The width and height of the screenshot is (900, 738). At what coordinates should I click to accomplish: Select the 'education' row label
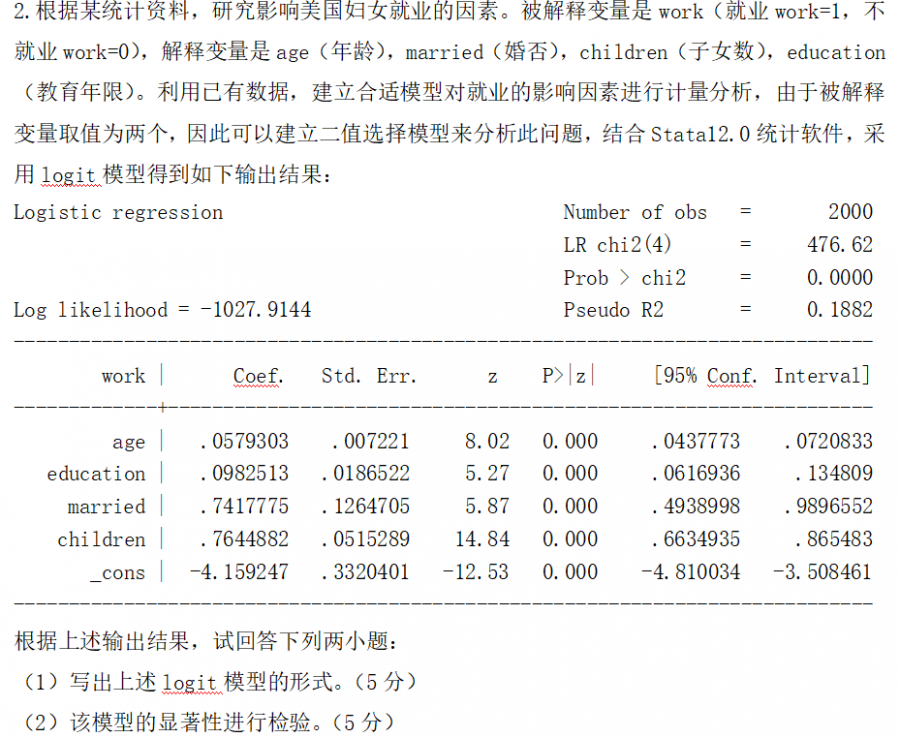96,474
